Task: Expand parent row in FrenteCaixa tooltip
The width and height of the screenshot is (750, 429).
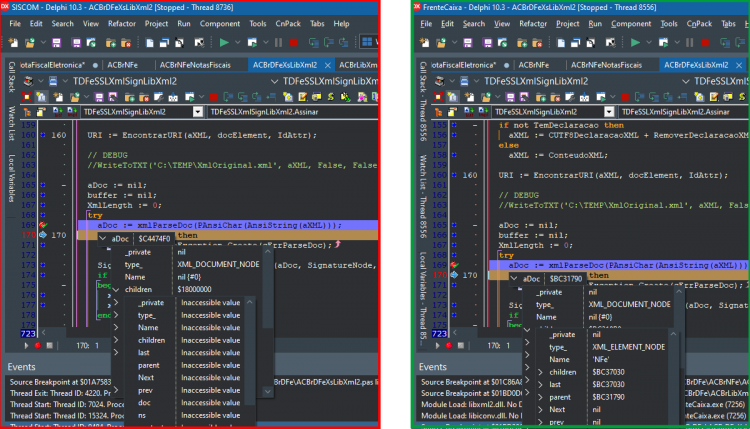Action: click(x=540, y=397)
